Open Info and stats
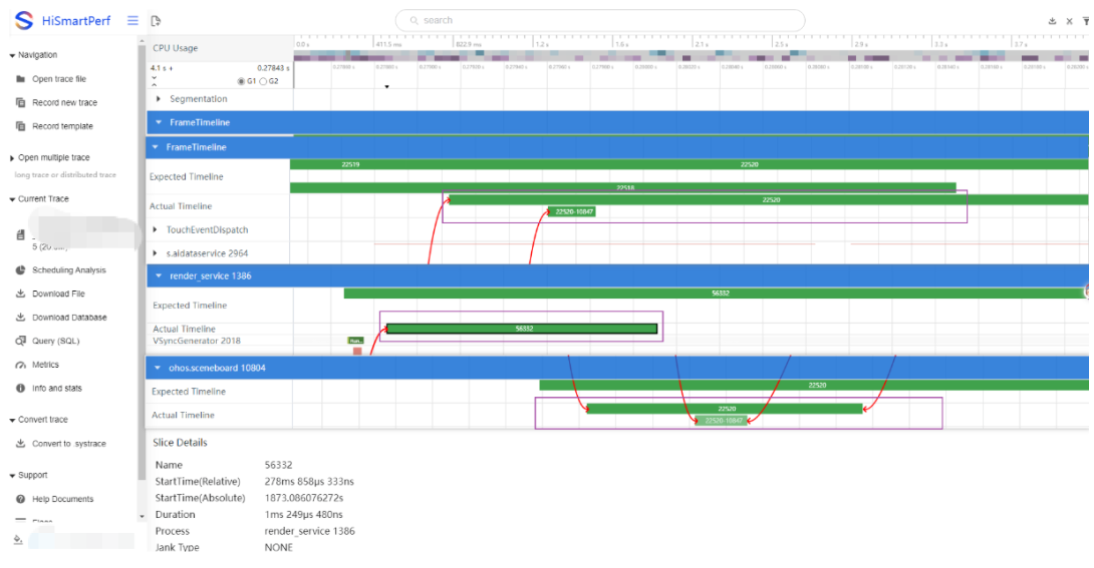1094x568 pixels. point(57,388)
